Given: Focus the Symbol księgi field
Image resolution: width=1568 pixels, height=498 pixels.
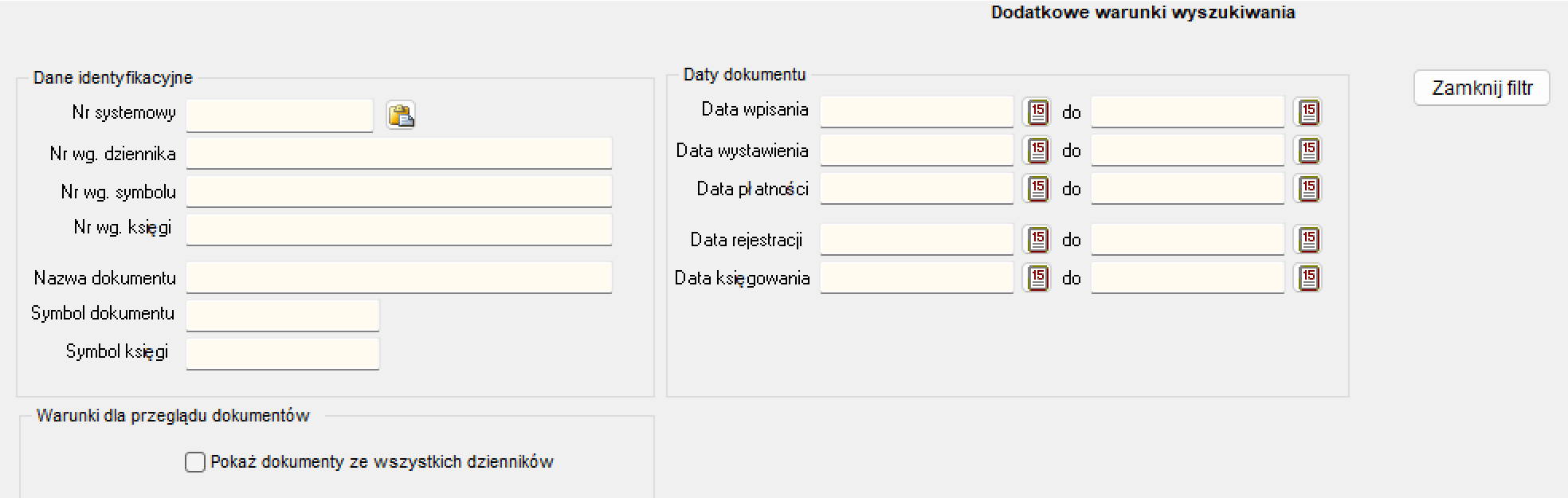Looking at the screenshot, I should click(283, 354).
